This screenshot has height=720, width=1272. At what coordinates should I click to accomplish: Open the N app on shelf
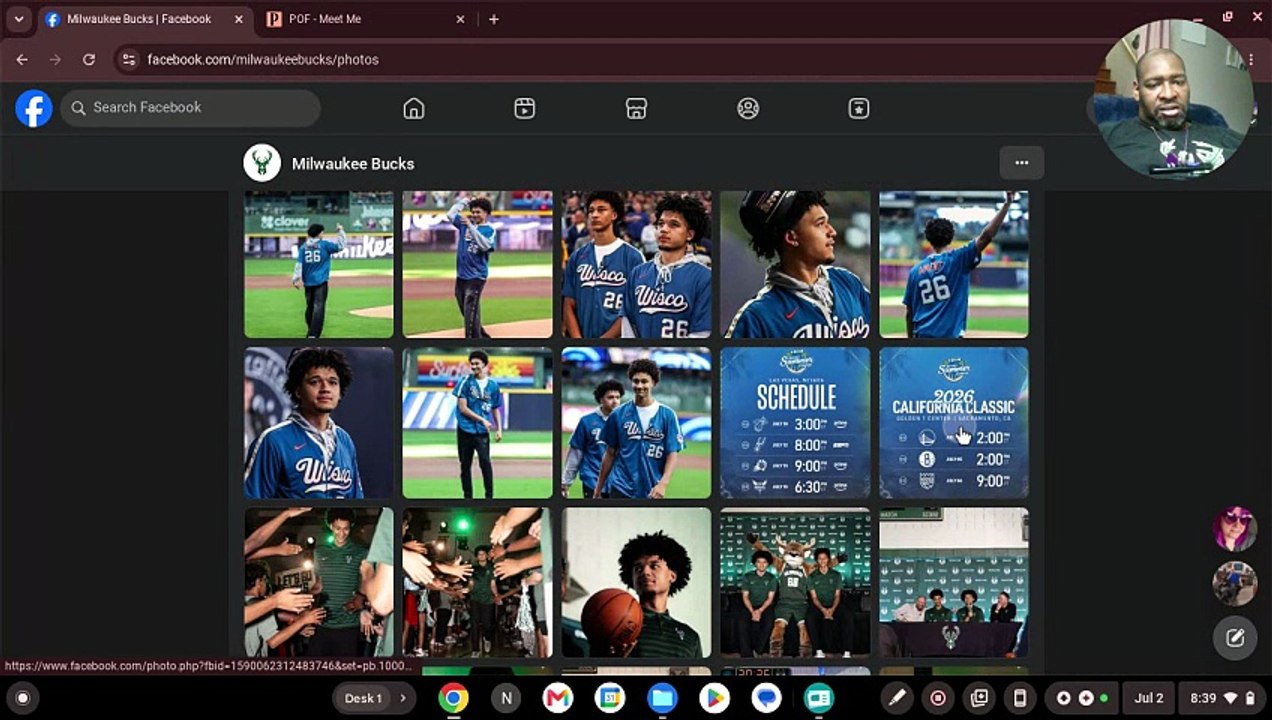506,698
